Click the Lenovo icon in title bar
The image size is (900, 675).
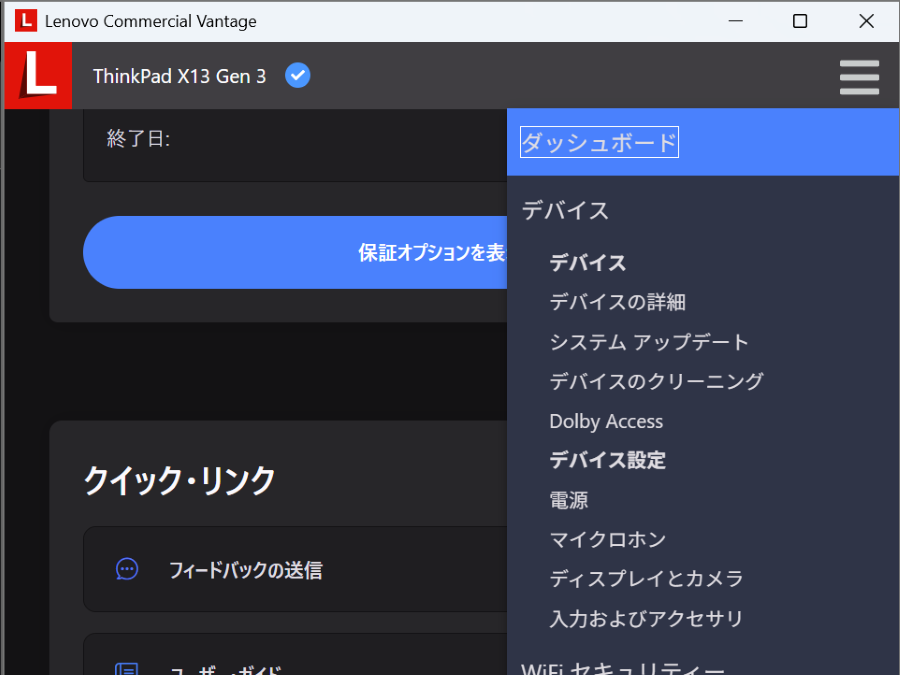[x=26, y=21]
